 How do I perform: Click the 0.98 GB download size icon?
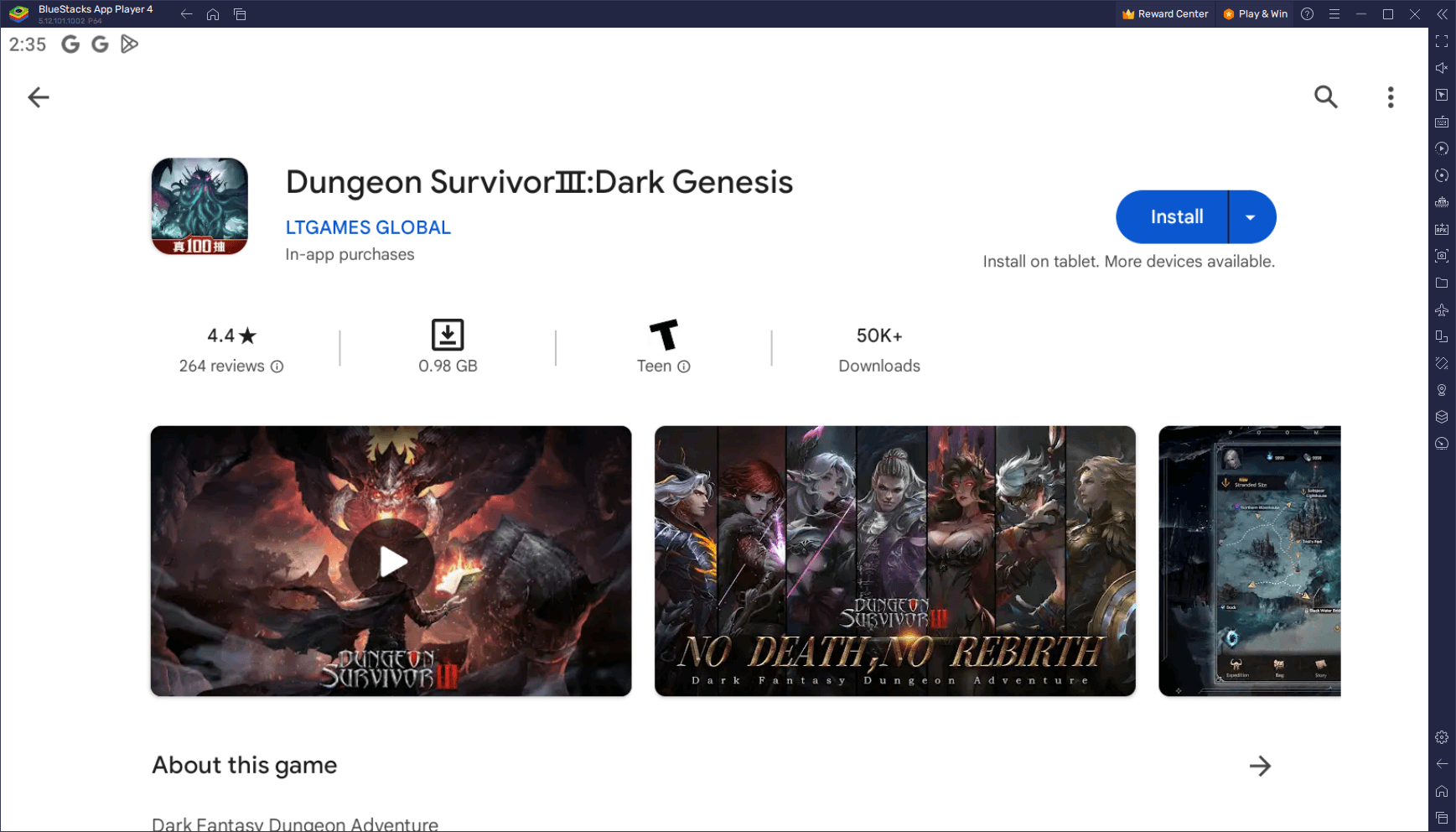pyautogui.click(x=448, y=335)
